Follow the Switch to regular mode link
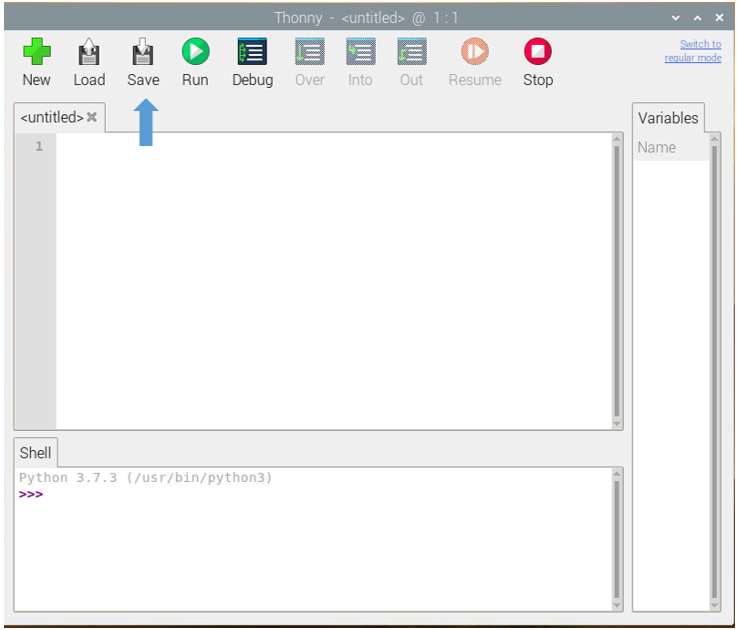Viewport: 737px width, 630px height. point(693,51)
